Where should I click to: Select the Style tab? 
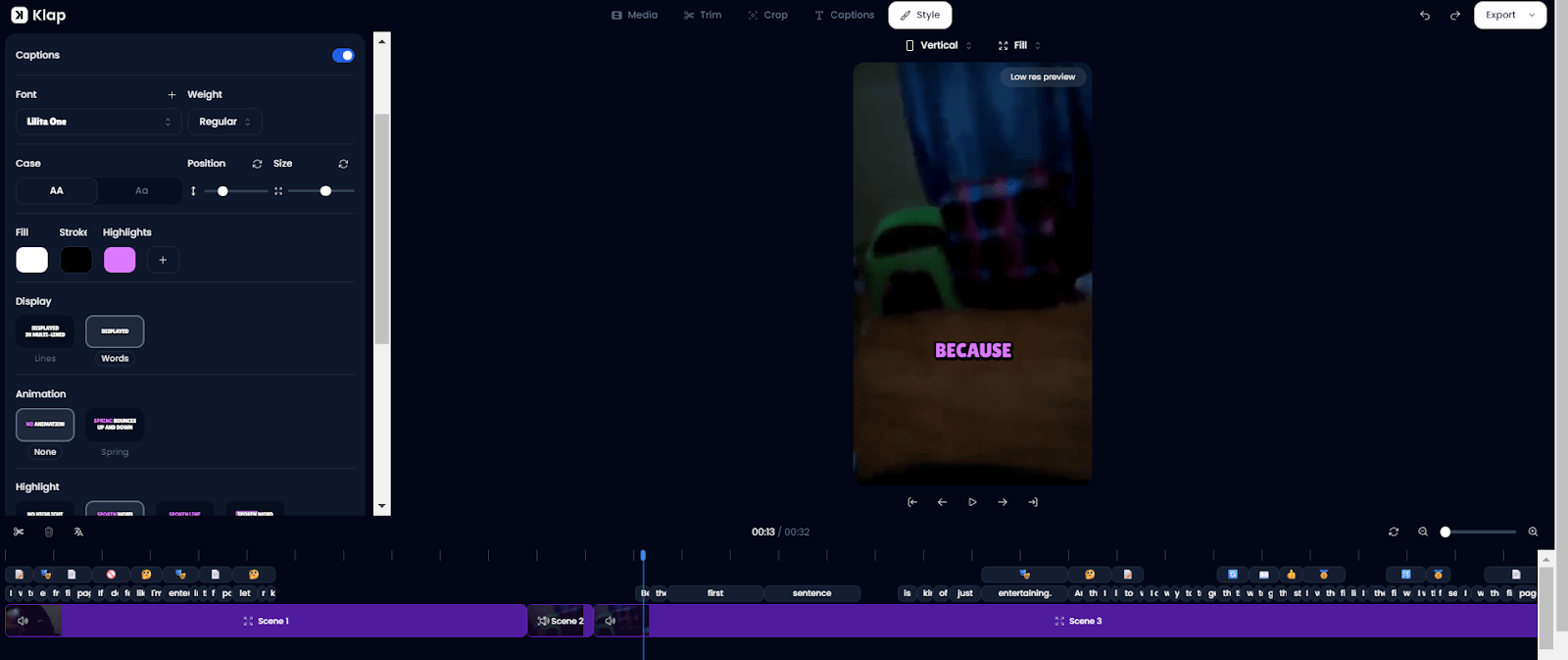920,15
